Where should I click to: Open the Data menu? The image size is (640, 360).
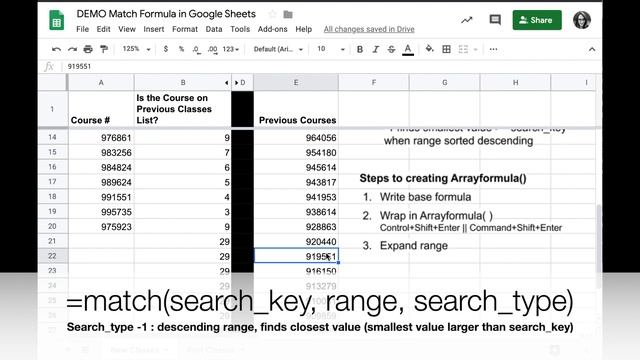coord(214,29)
